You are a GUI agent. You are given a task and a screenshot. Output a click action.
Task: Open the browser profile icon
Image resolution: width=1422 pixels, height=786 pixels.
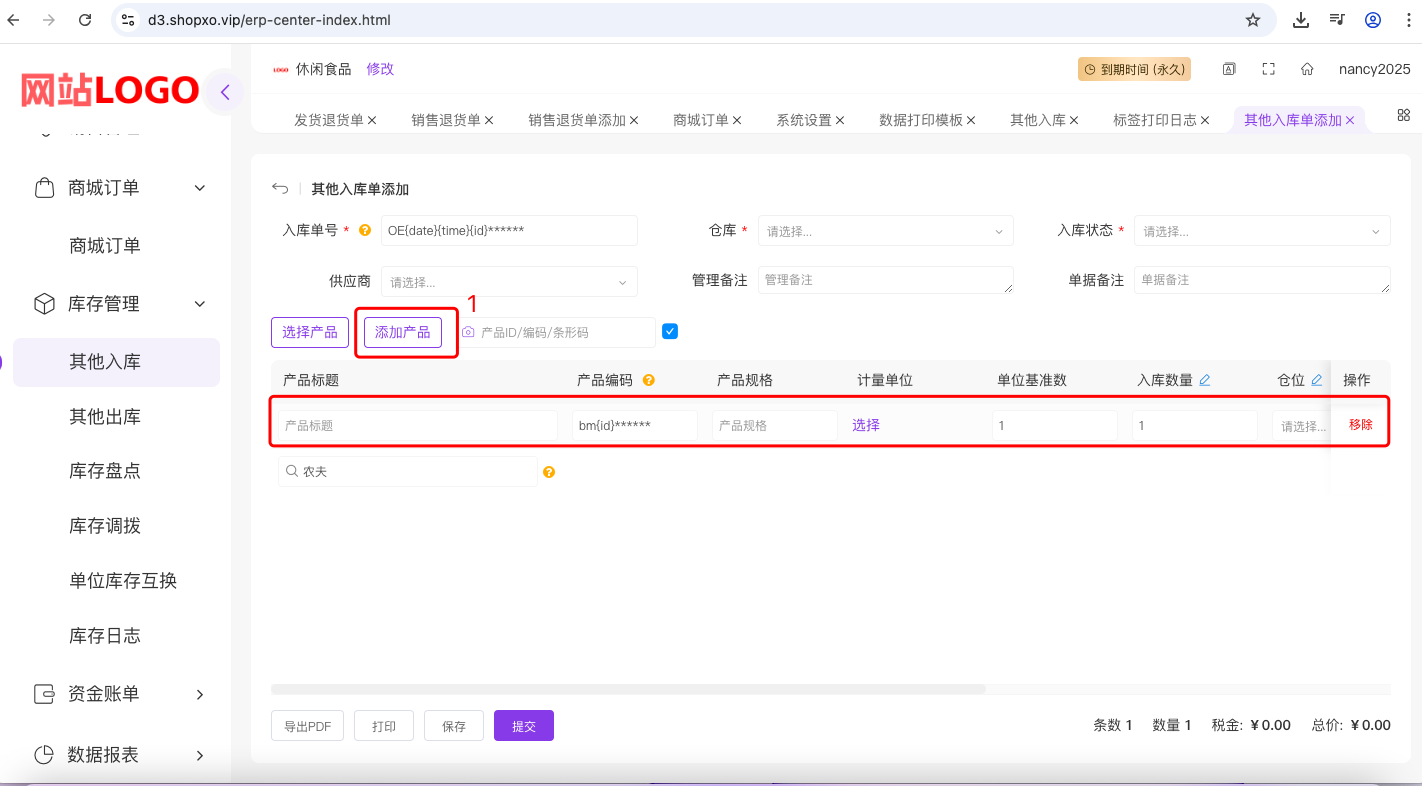click(1373, 20)
